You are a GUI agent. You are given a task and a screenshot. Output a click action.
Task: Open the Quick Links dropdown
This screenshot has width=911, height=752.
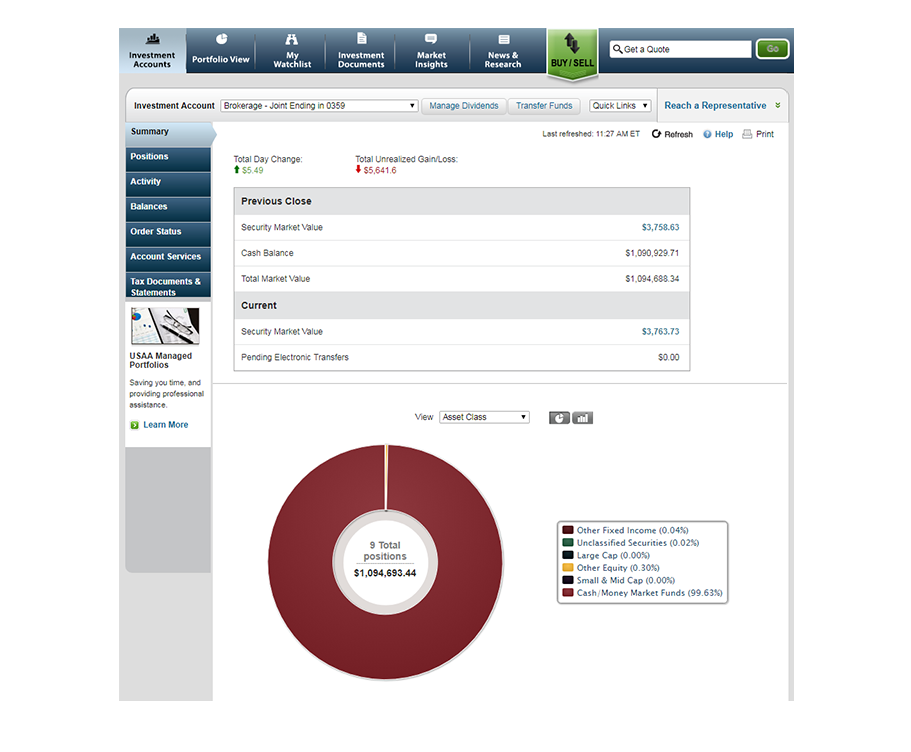click(x=620, y=106)
